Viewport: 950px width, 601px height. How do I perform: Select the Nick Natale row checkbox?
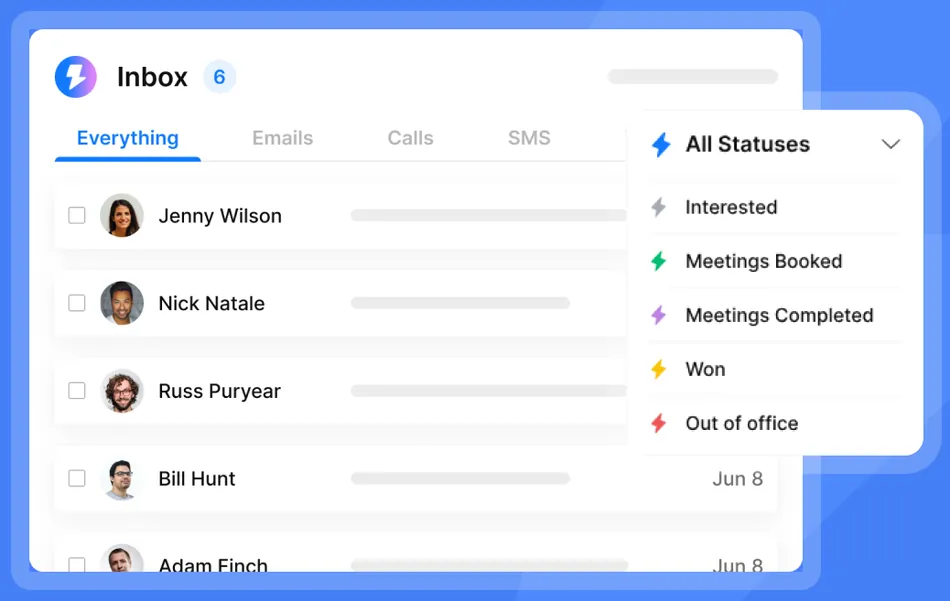pyautogui.click(x=76, y=303)
